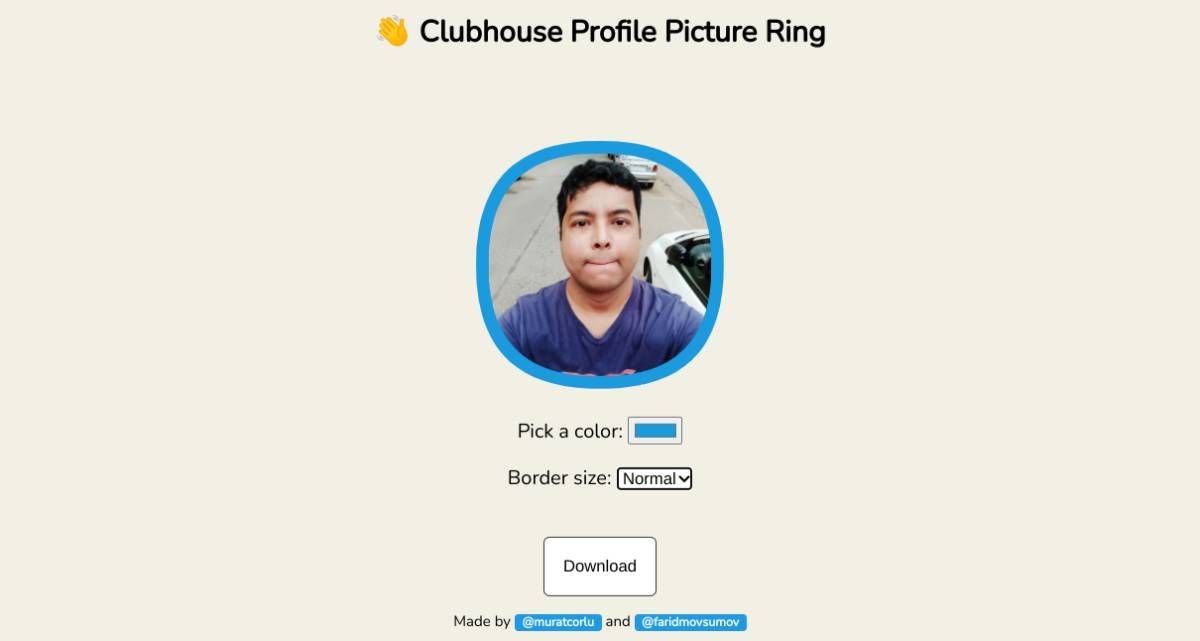The image size is (1200, 641).
Task: Click the 'Pick a color:' label
Action: pyautogui.click(x=570, y=431)
